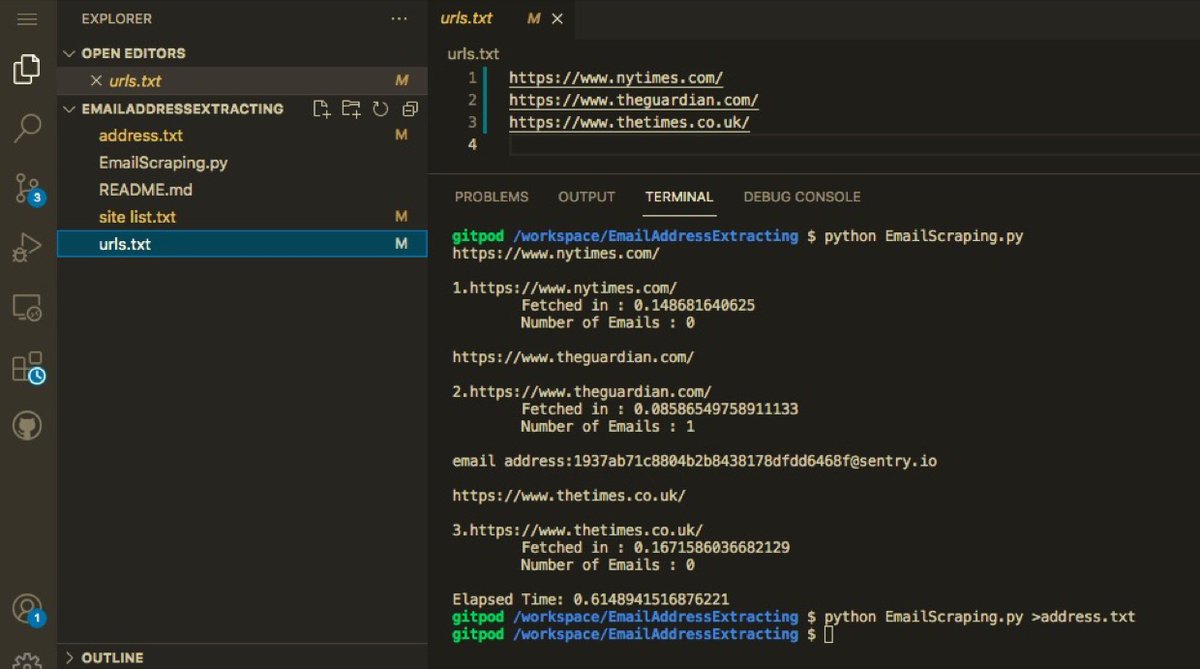Open the Remote Explorer view

27,308
